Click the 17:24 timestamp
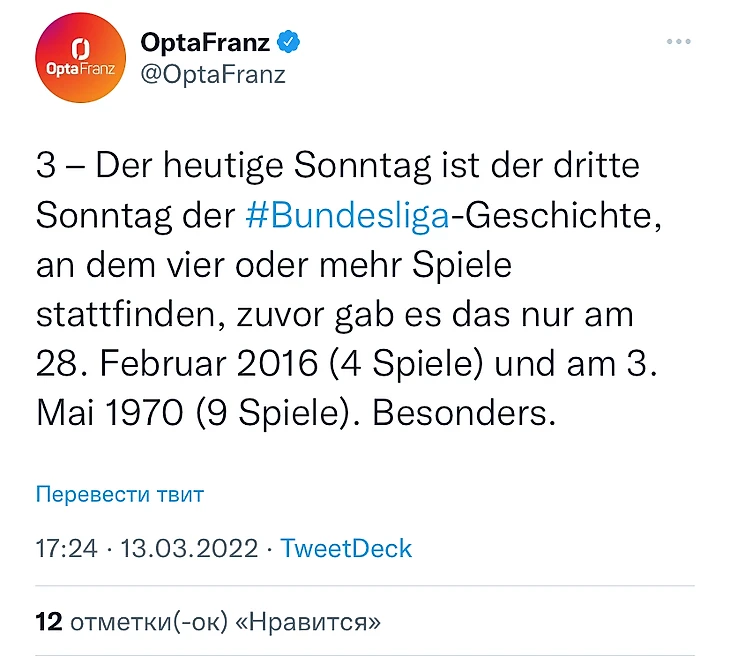Viewport: 730px width, 656px height. click(x=64, y=548)
